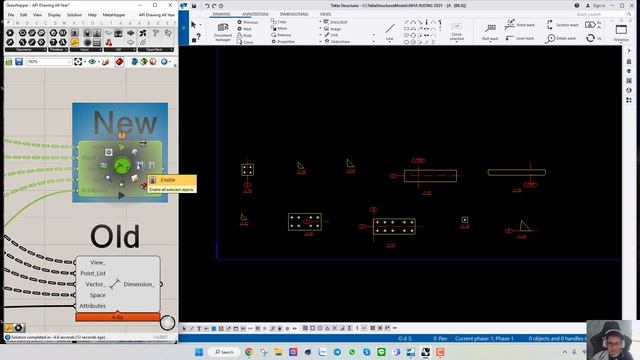The height and width of the screenshot is (360, 640).
Task: Click the zoom extents icon on Grasshopper canvas toolbar
Action: tap(78, 62)
